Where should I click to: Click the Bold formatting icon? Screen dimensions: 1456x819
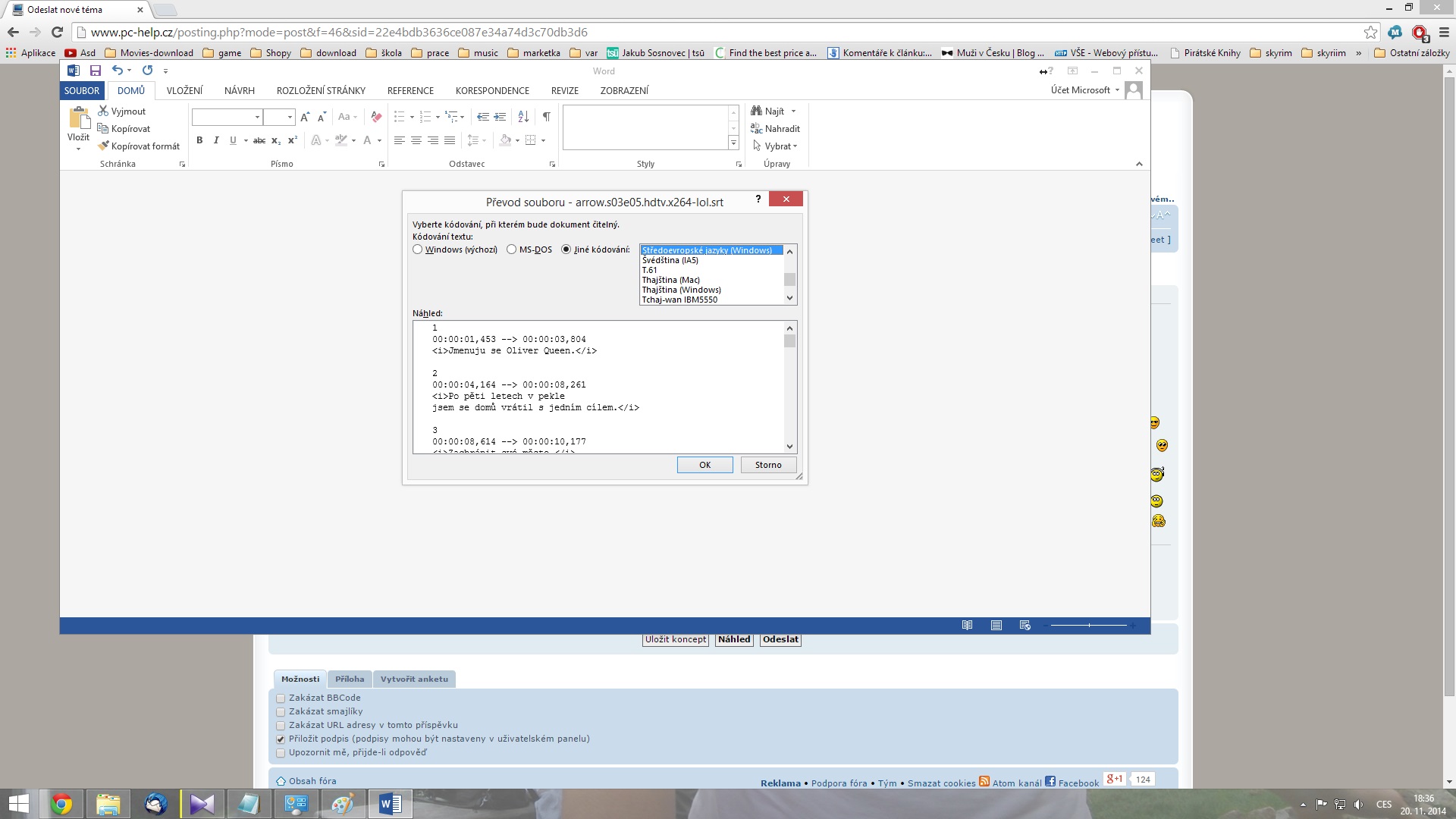click(199, 140)
